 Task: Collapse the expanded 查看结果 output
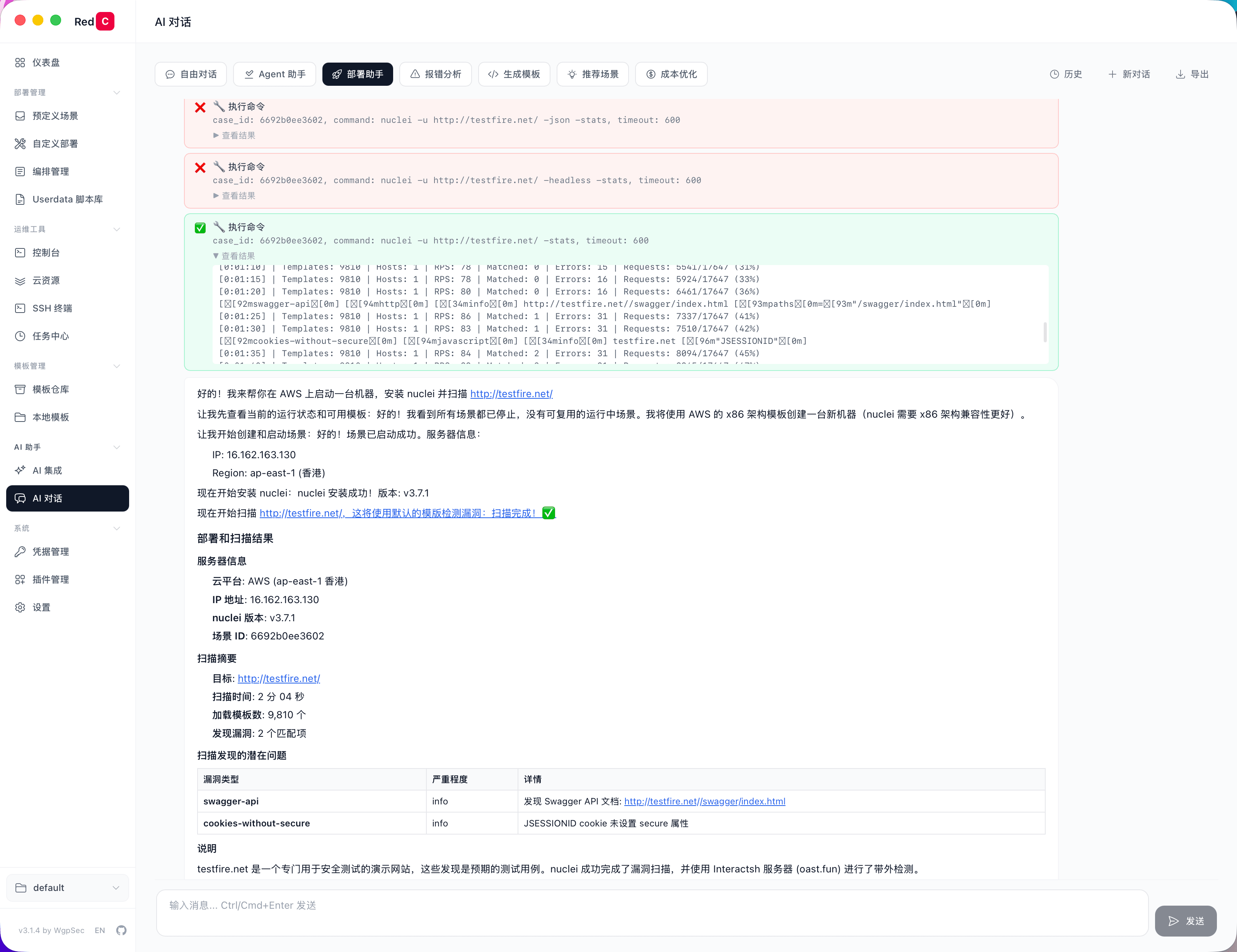(x=234, y=256)
